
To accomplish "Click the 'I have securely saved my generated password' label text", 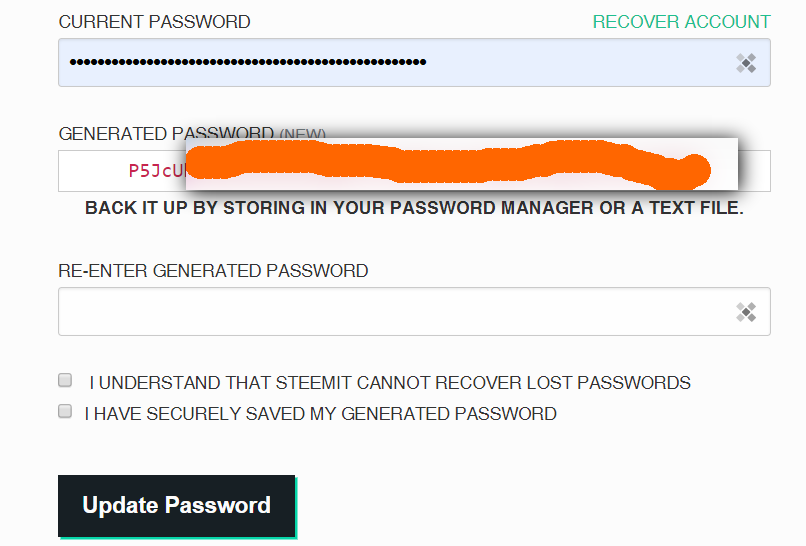I will tap(321, 414).
